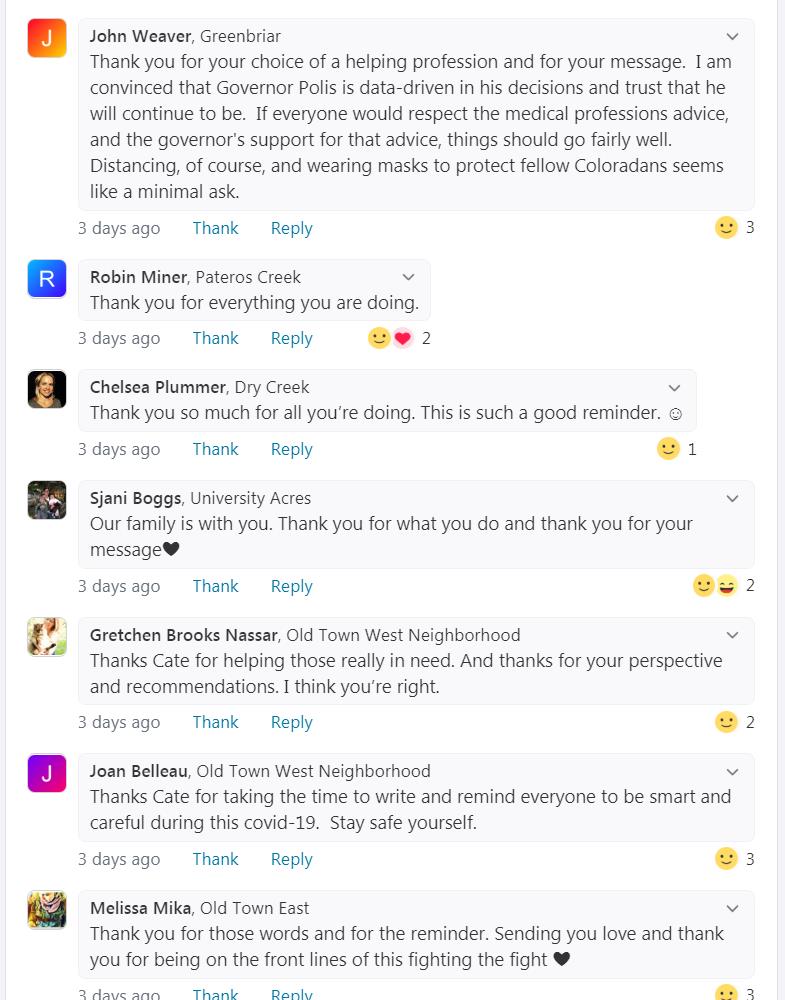Click smiley reaction on Chelsea Plummer's comment
785x1000 pixels.
(x=668, y=449)
